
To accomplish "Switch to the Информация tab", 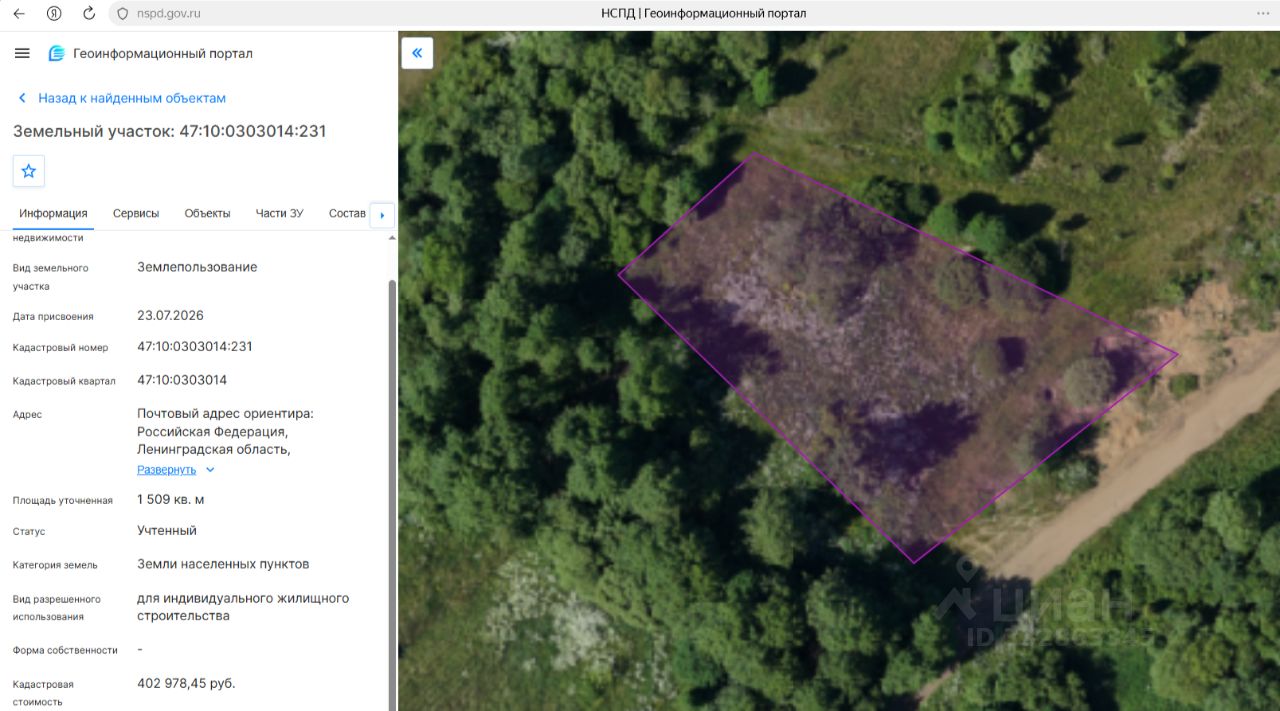I will click(x=53, y=213).
